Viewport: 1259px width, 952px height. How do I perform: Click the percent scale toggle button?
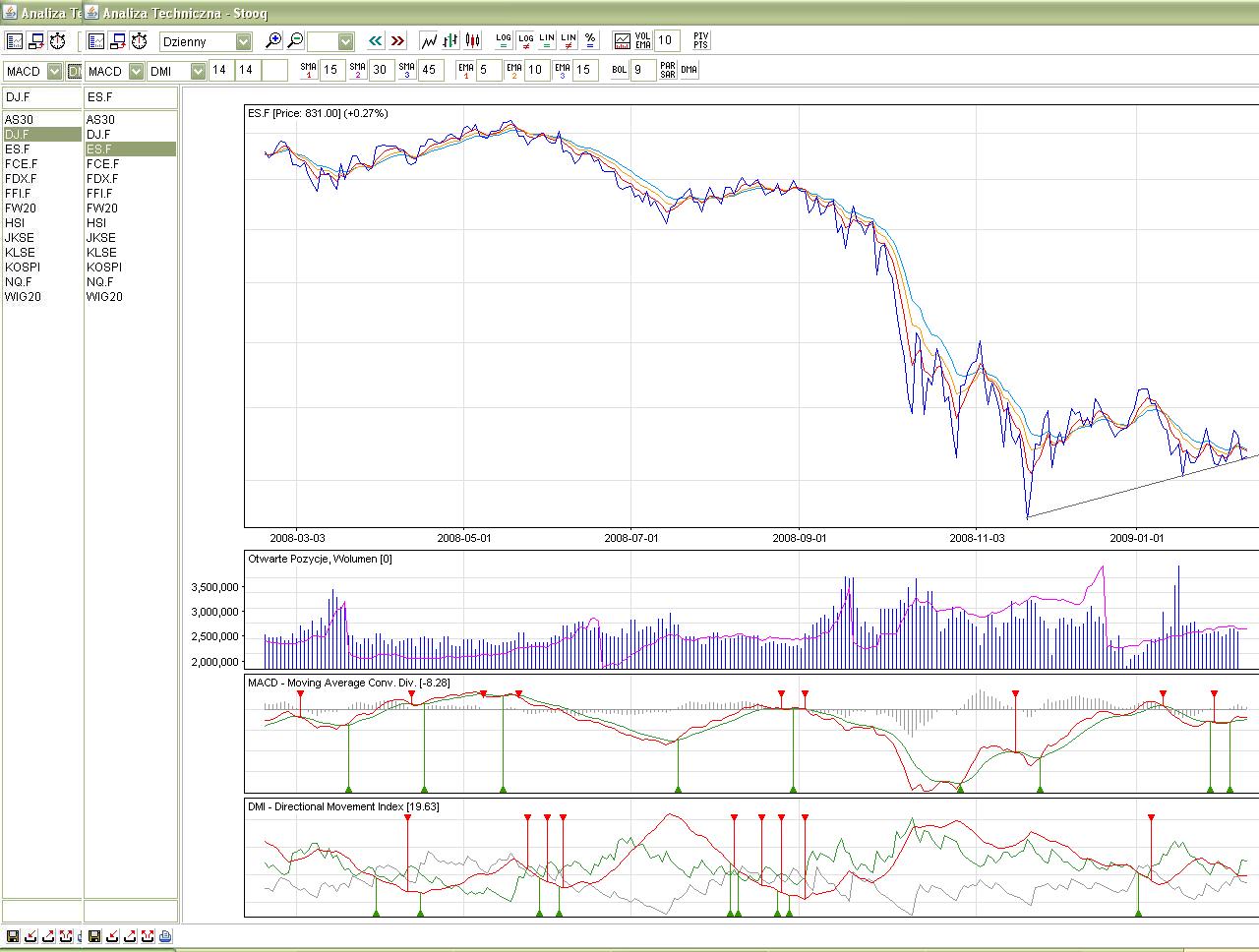point(590,41)
